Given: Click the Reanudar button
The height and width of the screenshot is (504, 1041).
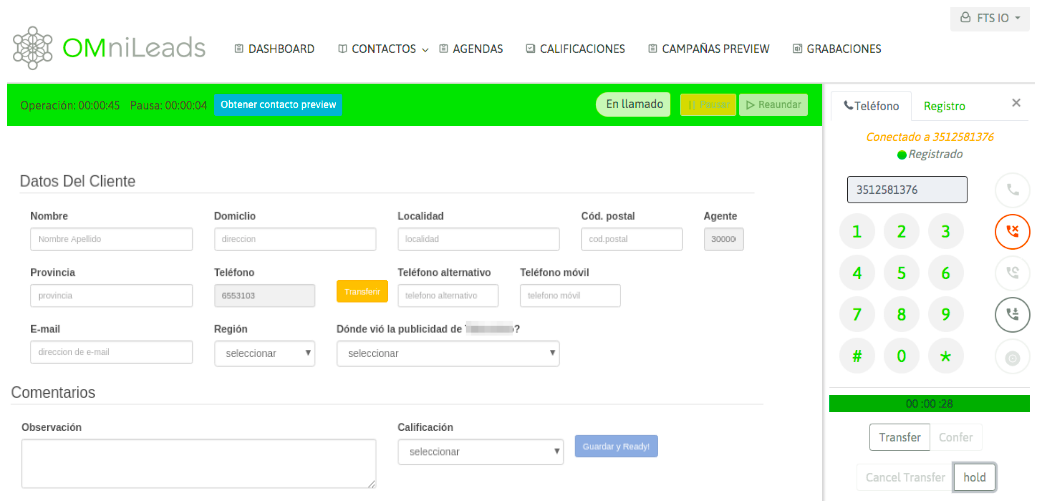Looking at the screenshot, I should (773, 105).
